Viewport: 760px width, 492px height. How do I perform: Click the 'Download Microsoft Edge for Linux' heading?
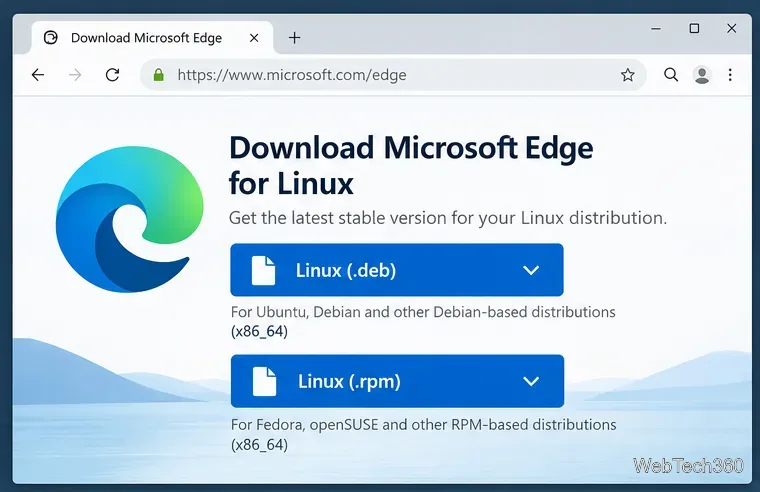pos(411,165)
